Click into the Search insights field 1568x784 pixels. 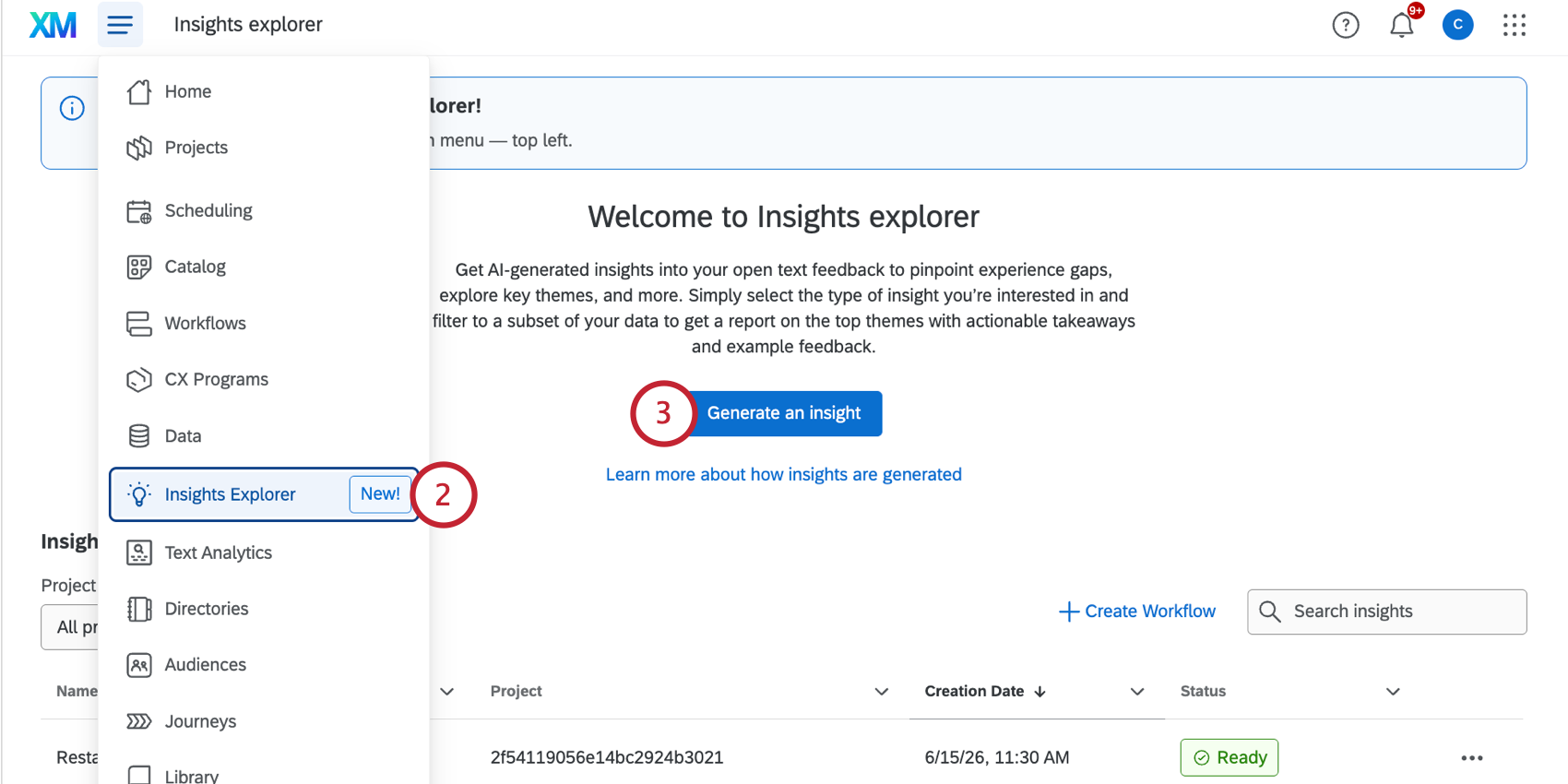click(1387, 612)
